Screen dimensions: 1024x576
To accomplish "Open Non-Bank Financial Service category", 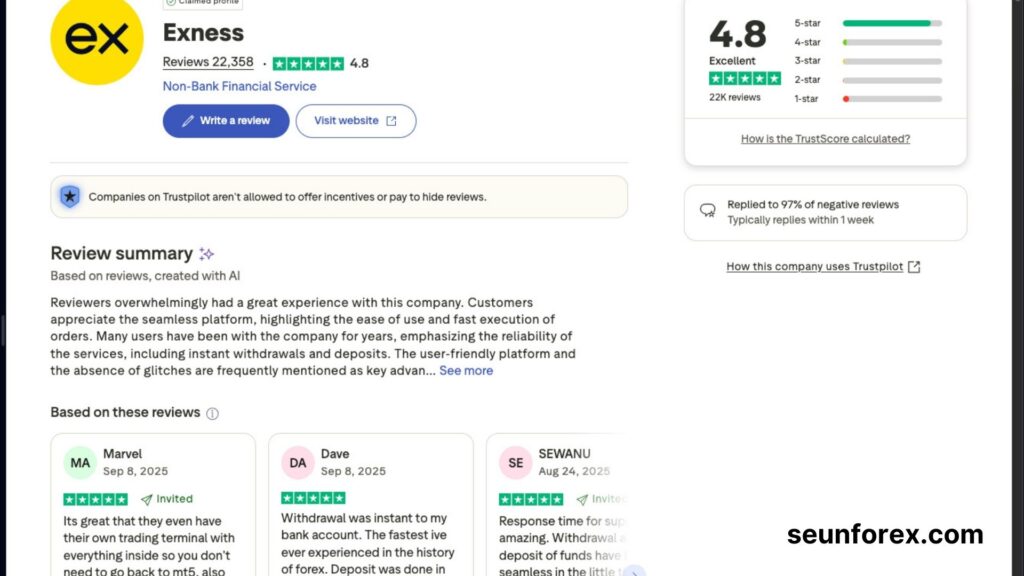I will click(239, 86).
